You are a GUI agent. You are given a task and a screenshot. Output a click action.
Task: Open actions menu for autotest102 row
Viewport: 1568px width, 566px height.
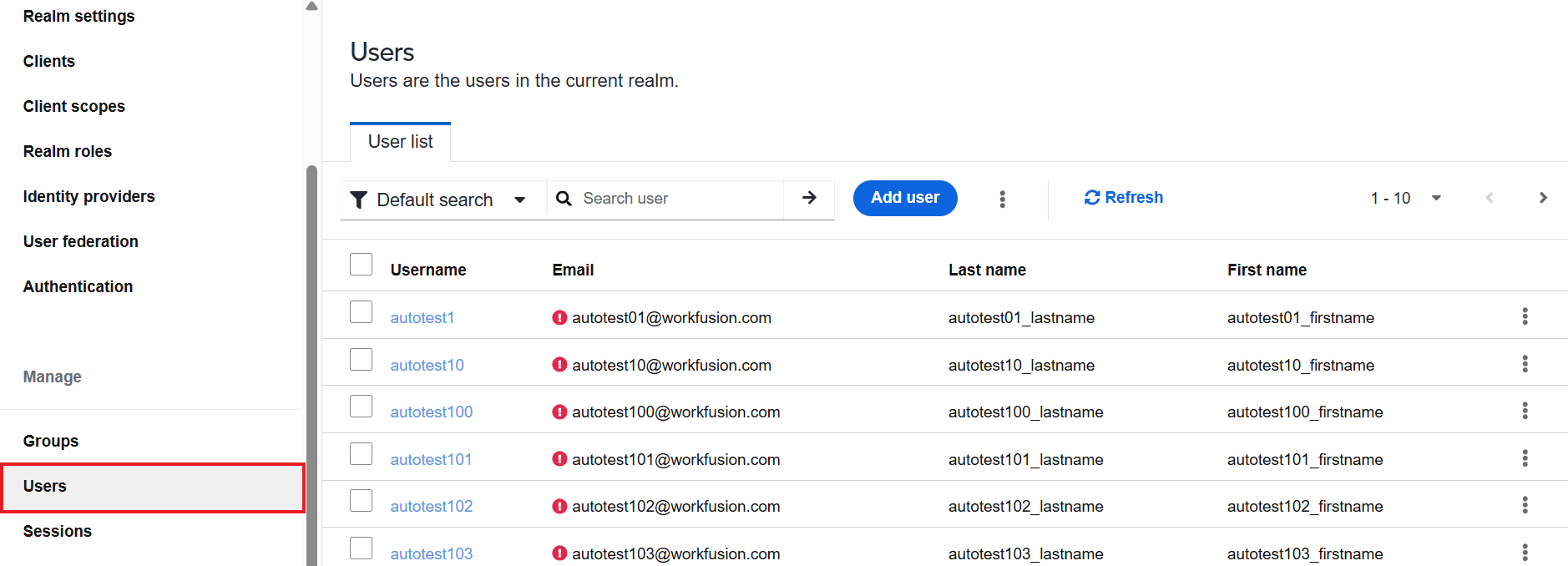[x=1525, y=505]
